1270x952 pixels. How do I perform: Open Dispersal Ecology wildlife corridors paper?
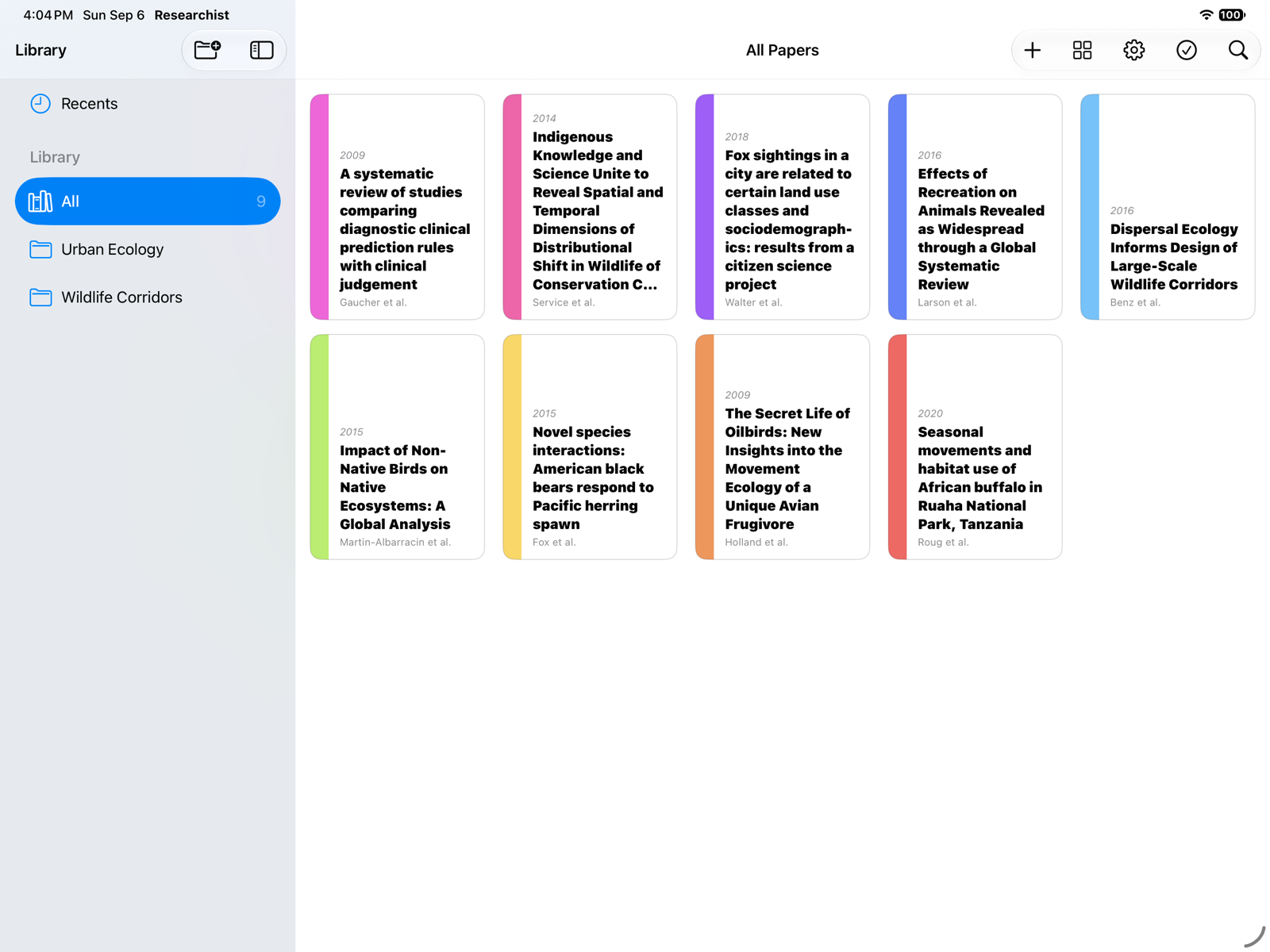[1168, 207]
